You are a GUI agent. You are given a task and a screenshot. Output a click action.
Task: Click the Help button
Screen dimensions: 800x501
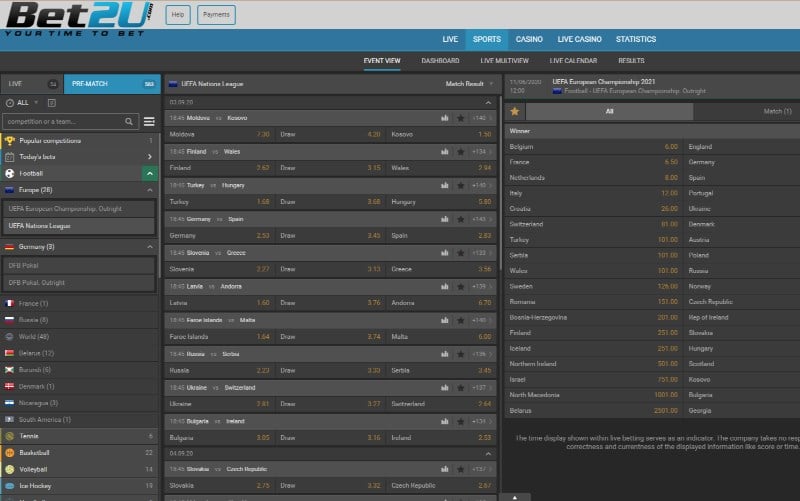tap(178, 15)
